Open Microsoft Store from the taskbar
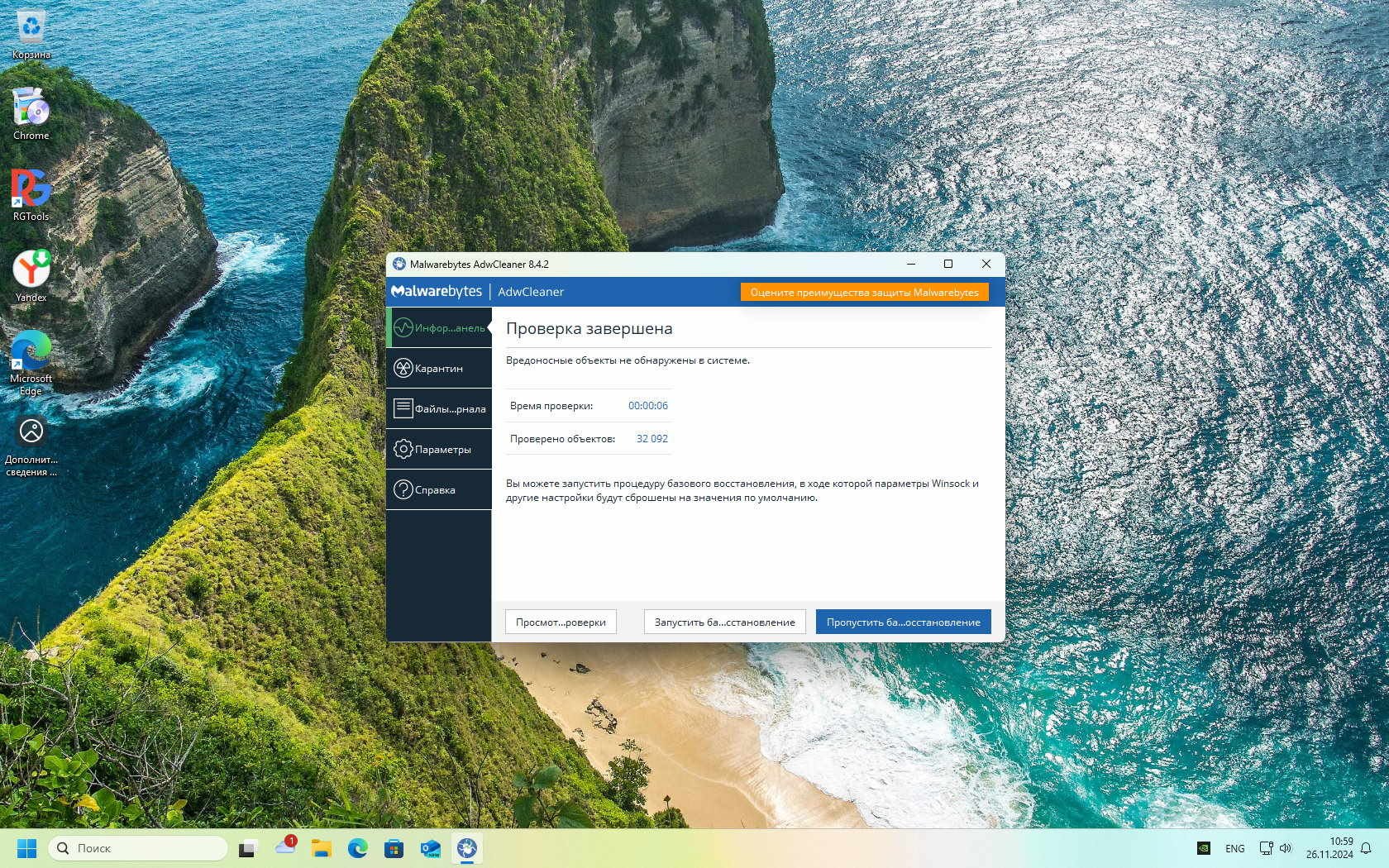The height and width of the screenshot is (868, 1389). pyautogui.click(x=394, y=848)
